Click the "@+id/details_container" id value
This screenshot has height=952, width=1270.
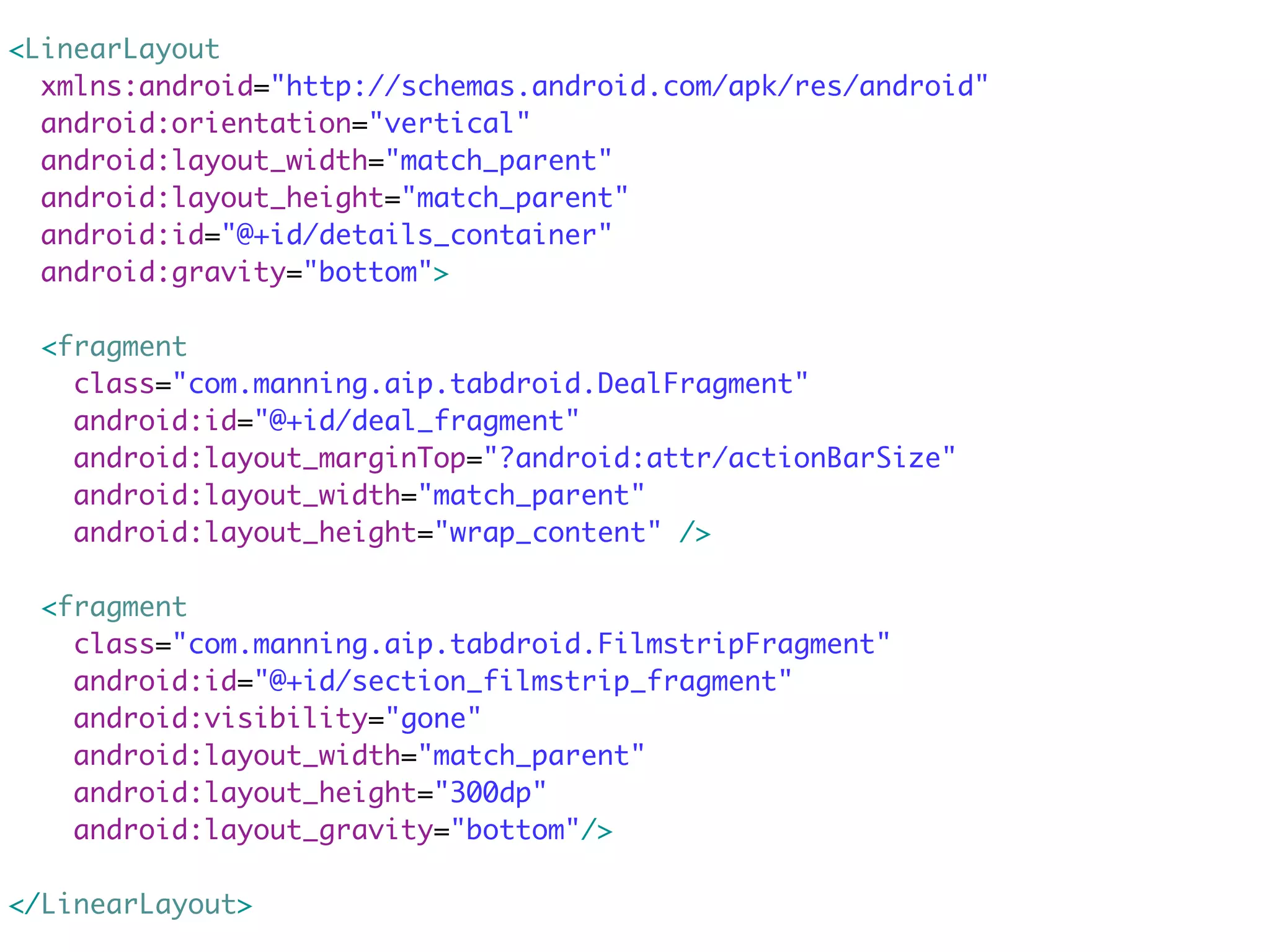[x=417, y=235]
